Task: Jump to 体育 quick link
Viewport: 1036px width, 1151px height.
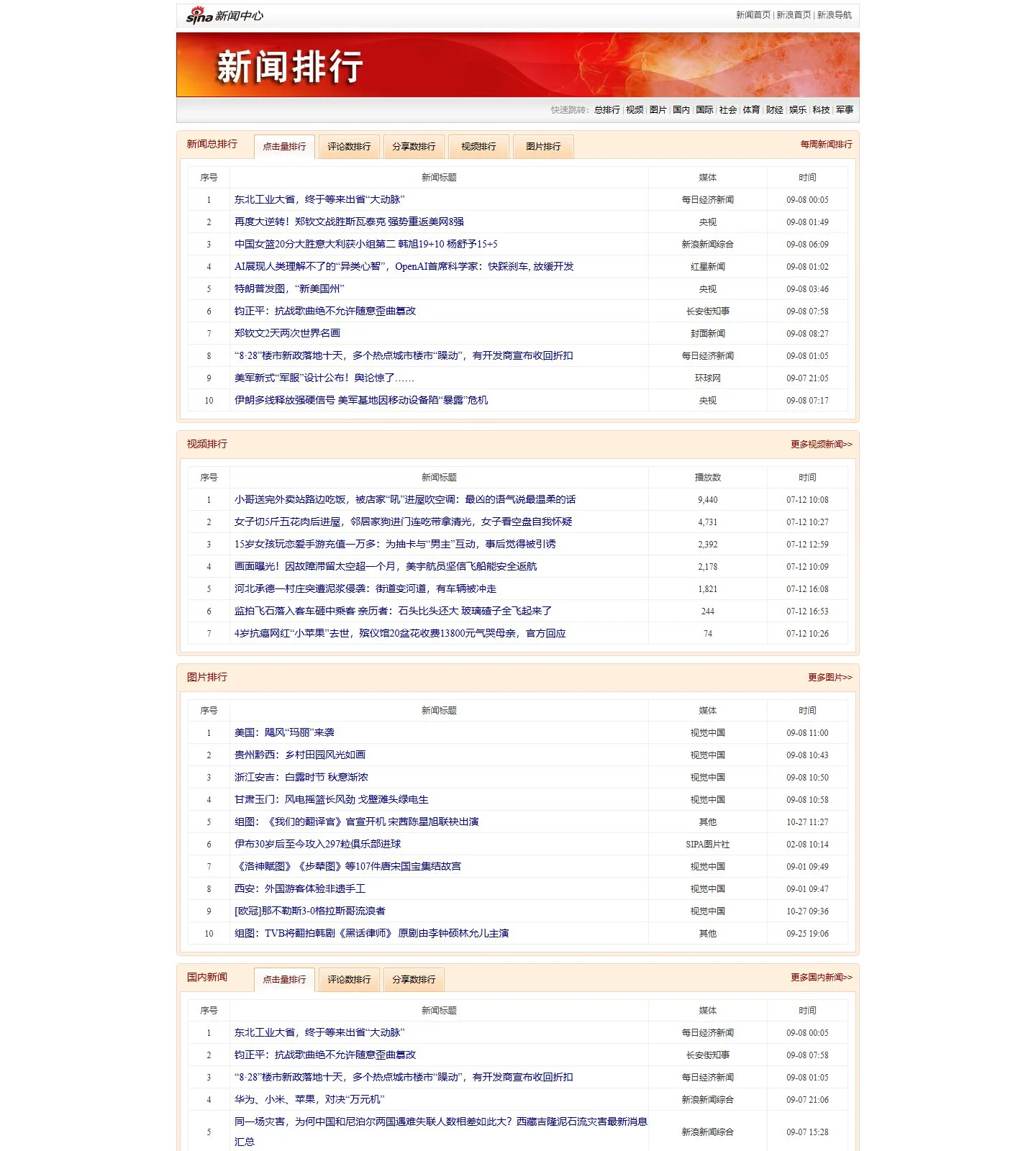Action: click(x=751, y=110)
